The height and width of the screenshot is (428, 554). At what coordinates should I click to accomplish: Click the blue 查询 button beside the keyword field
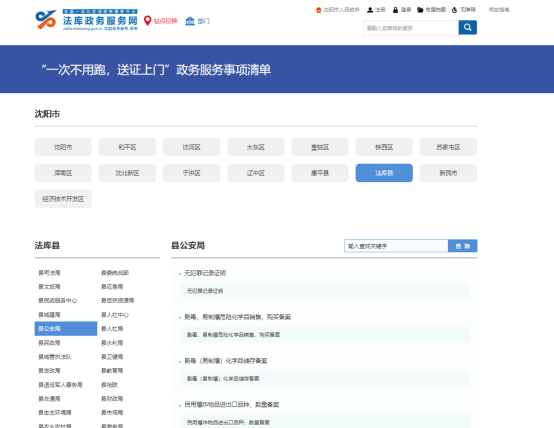pyautogui.click(x=462, y=246)
